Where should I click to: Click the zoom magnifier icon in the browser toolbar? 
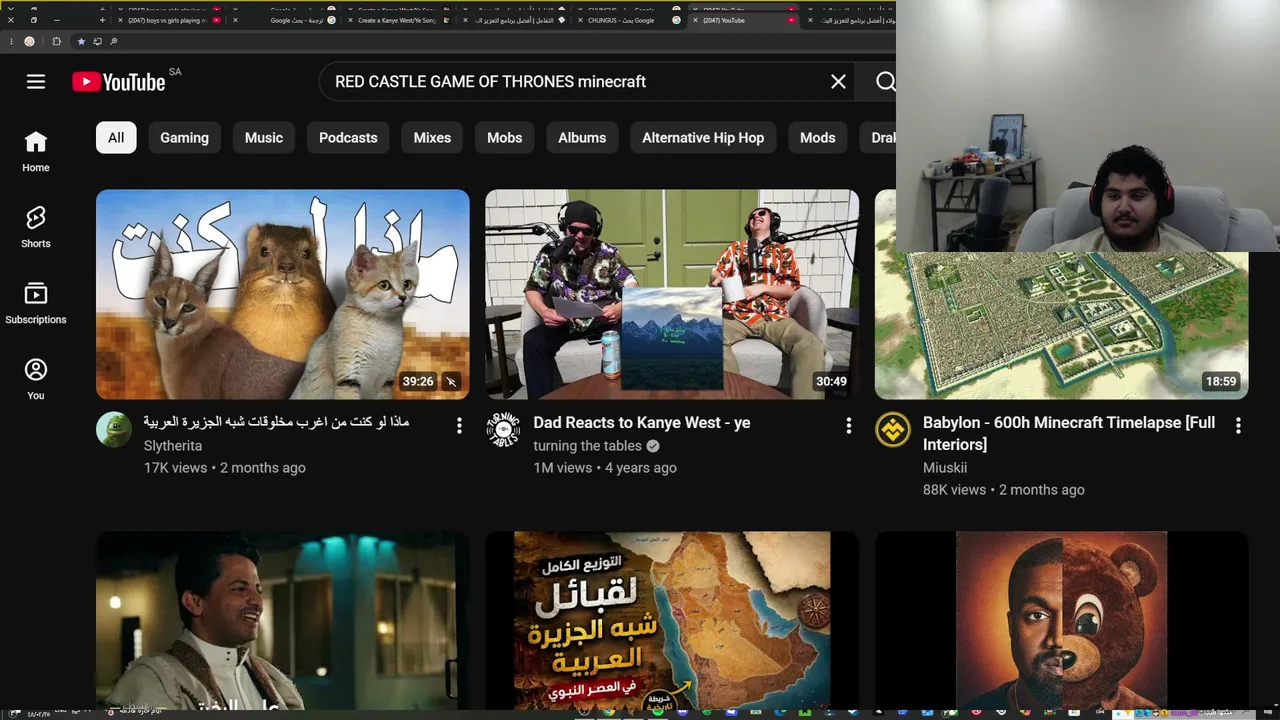[114, 41]
